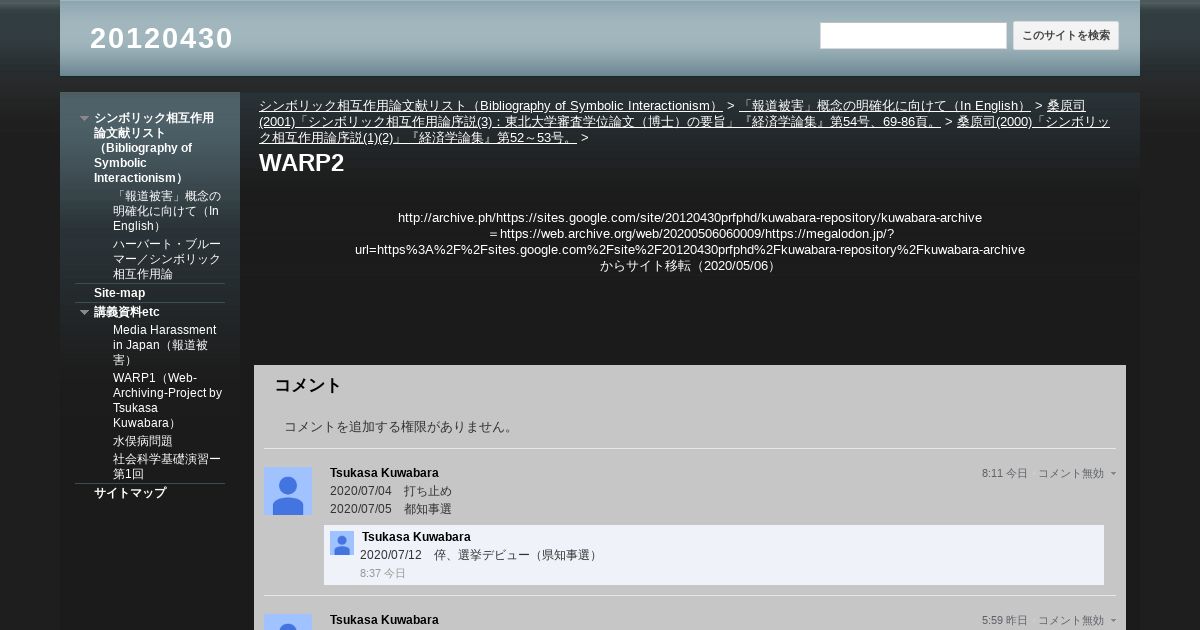Open サイトマップ in the sidebar
The width and height of the screenshot is (1200, 630).
[x=130, y=493]
